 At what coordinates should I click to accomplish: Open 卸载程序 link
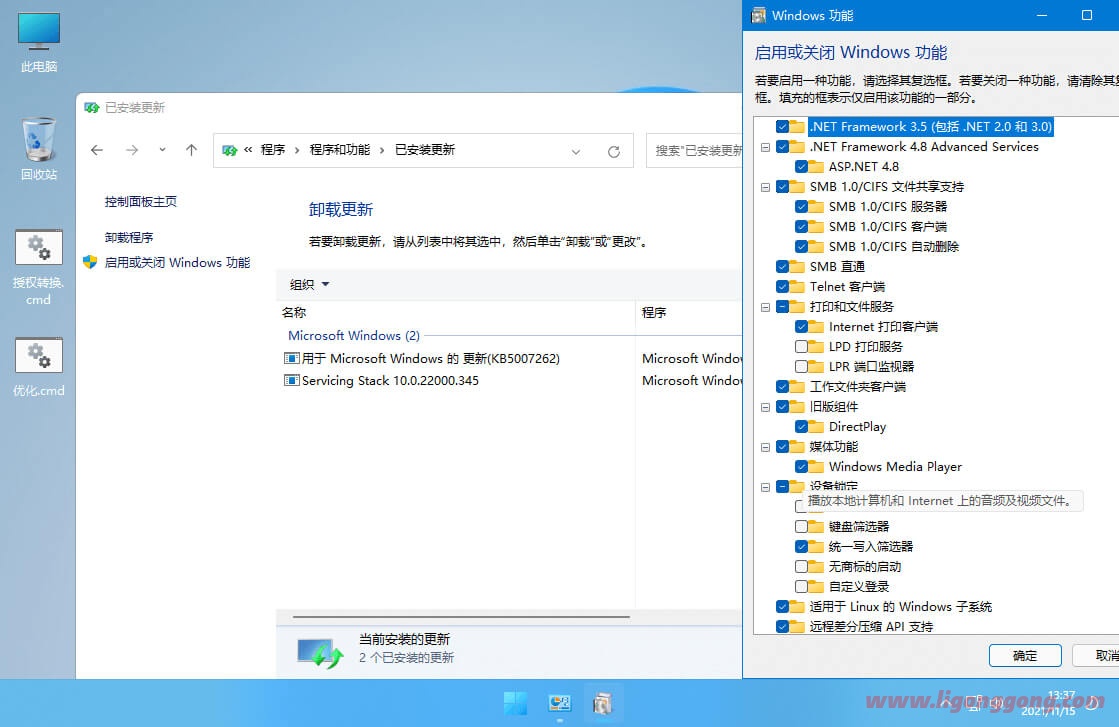click(128, 237)
